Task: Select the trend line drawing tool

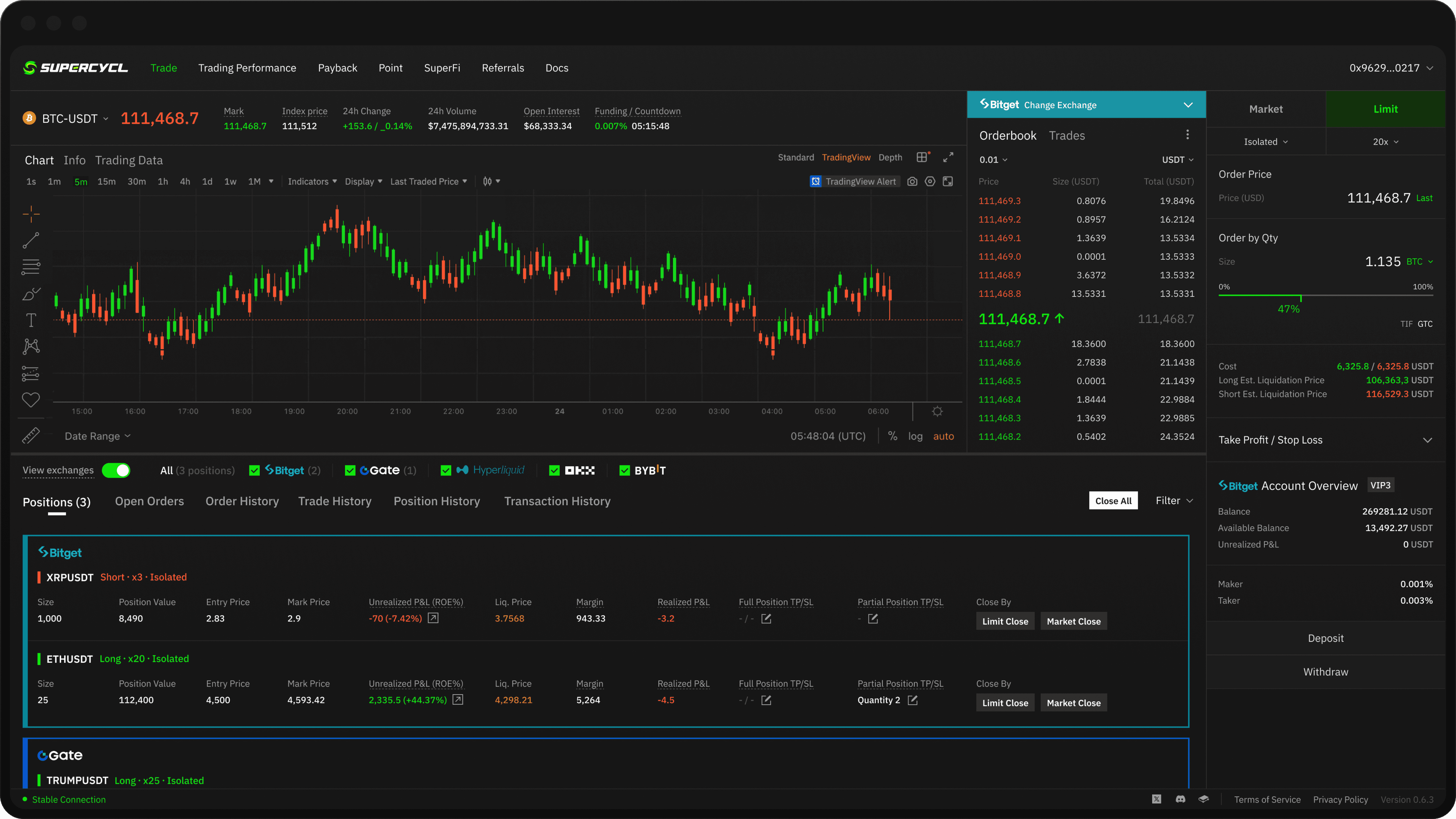Action: (31, 241)
